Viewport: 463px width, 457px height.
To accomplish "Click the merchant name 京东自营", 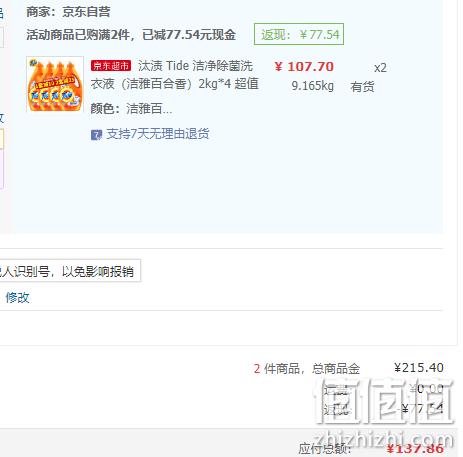I will [x=86, y=12].
